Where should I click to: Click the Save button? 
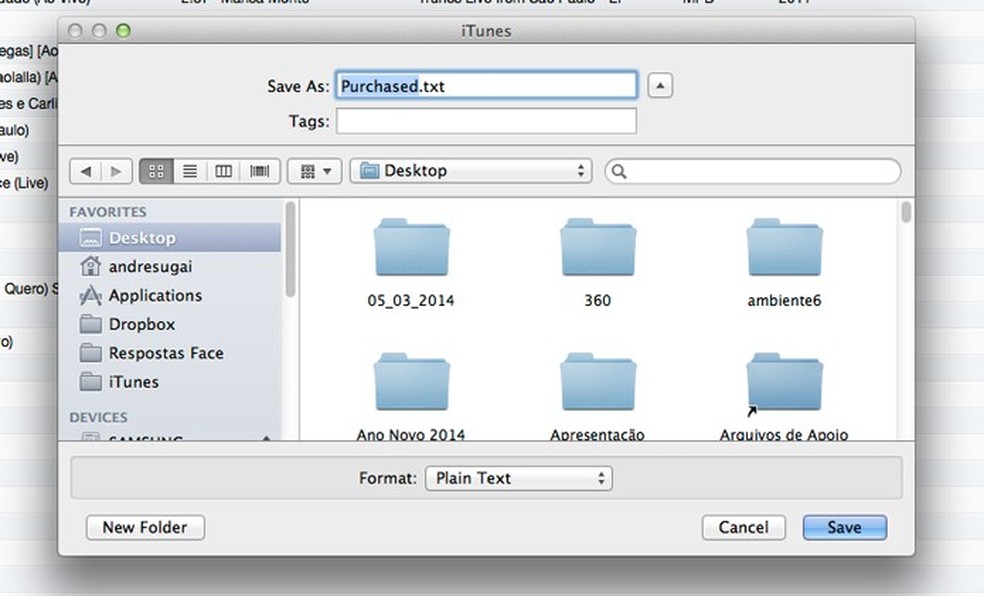[x=845, y=528]
